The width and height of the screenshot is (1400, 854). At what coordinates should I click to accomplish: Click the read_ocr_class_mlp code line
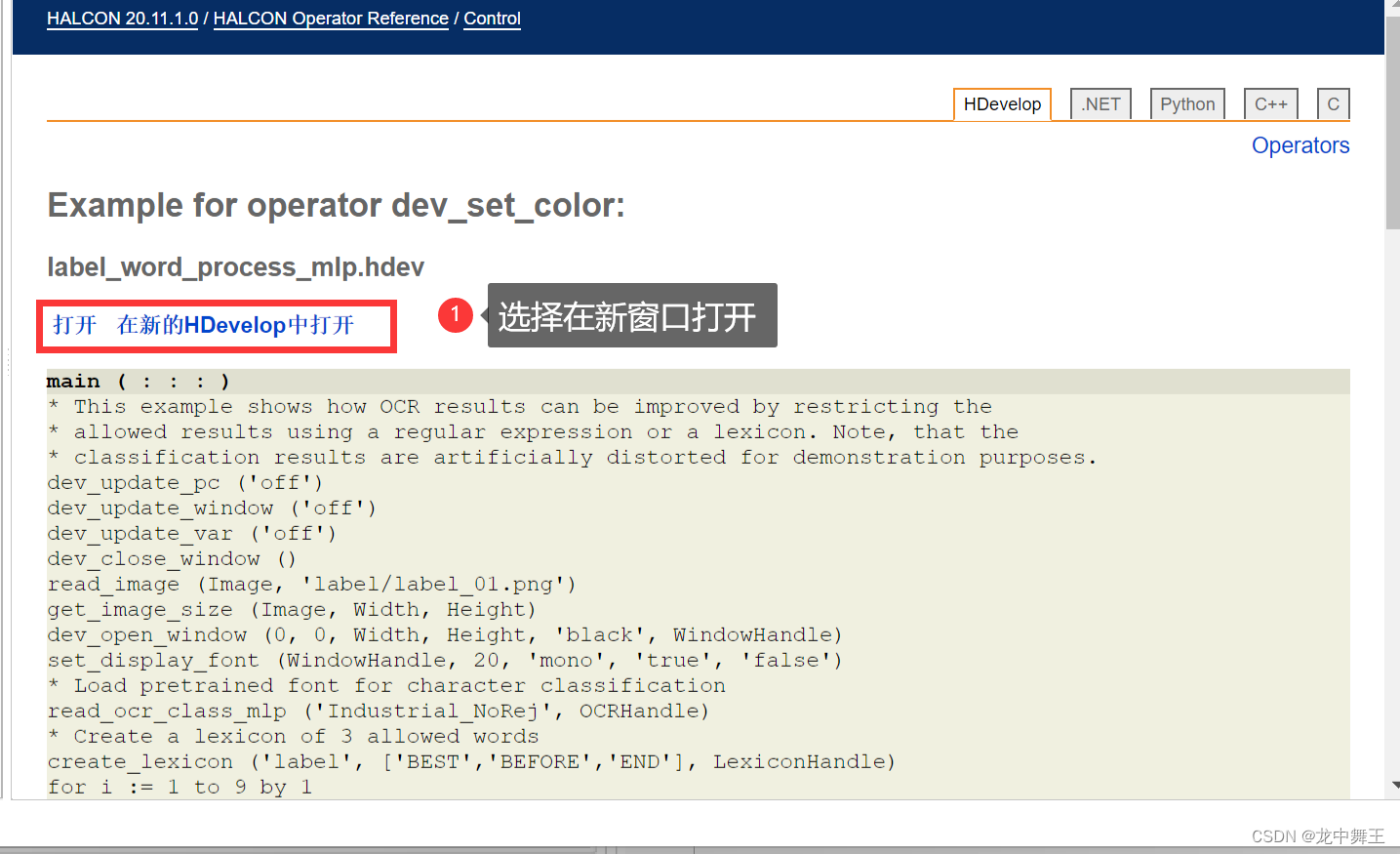(x=379, y=712)
